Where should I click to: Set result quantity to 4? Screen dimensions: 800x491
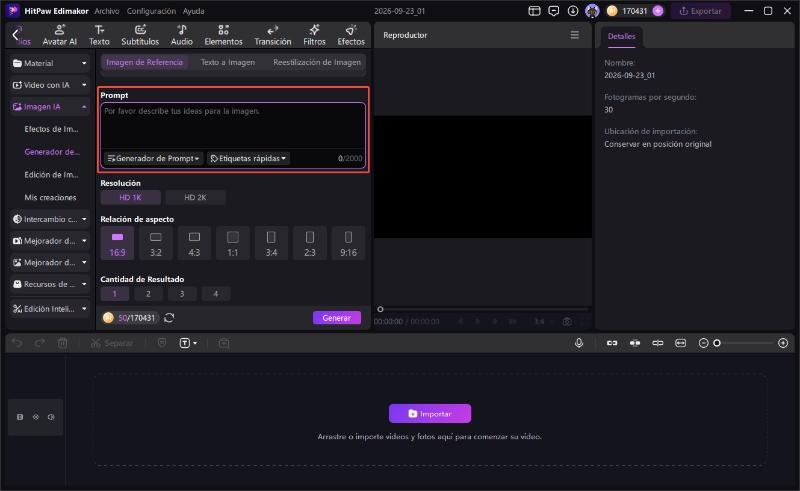tap(216, 293)
